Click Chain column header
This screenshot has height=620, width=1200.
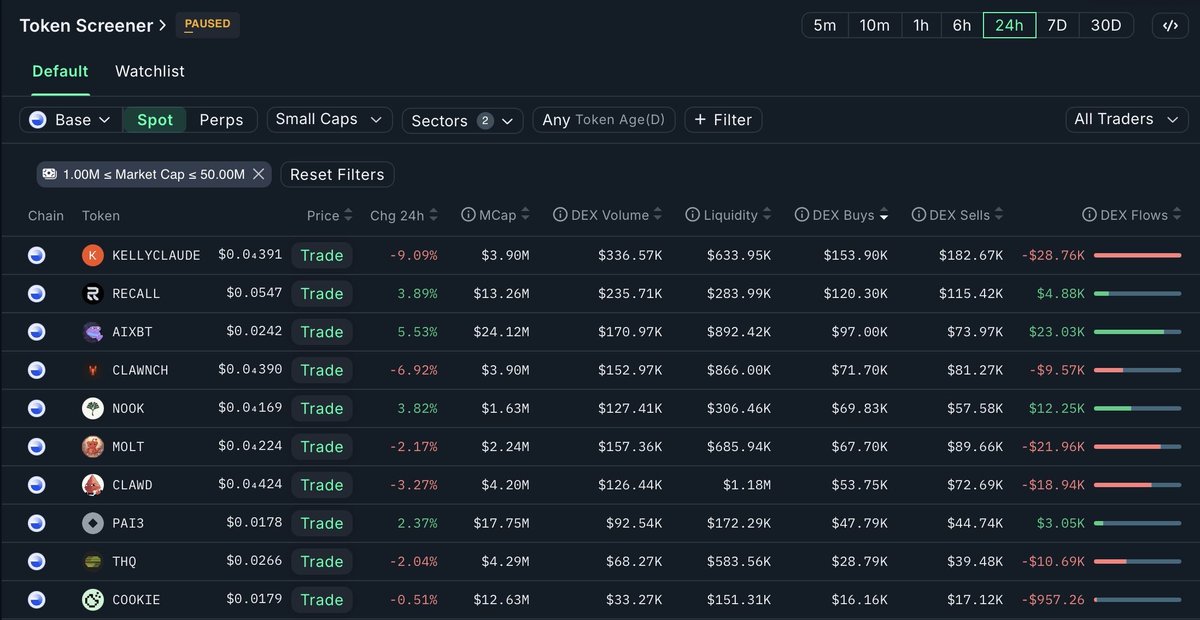(46, 215)
